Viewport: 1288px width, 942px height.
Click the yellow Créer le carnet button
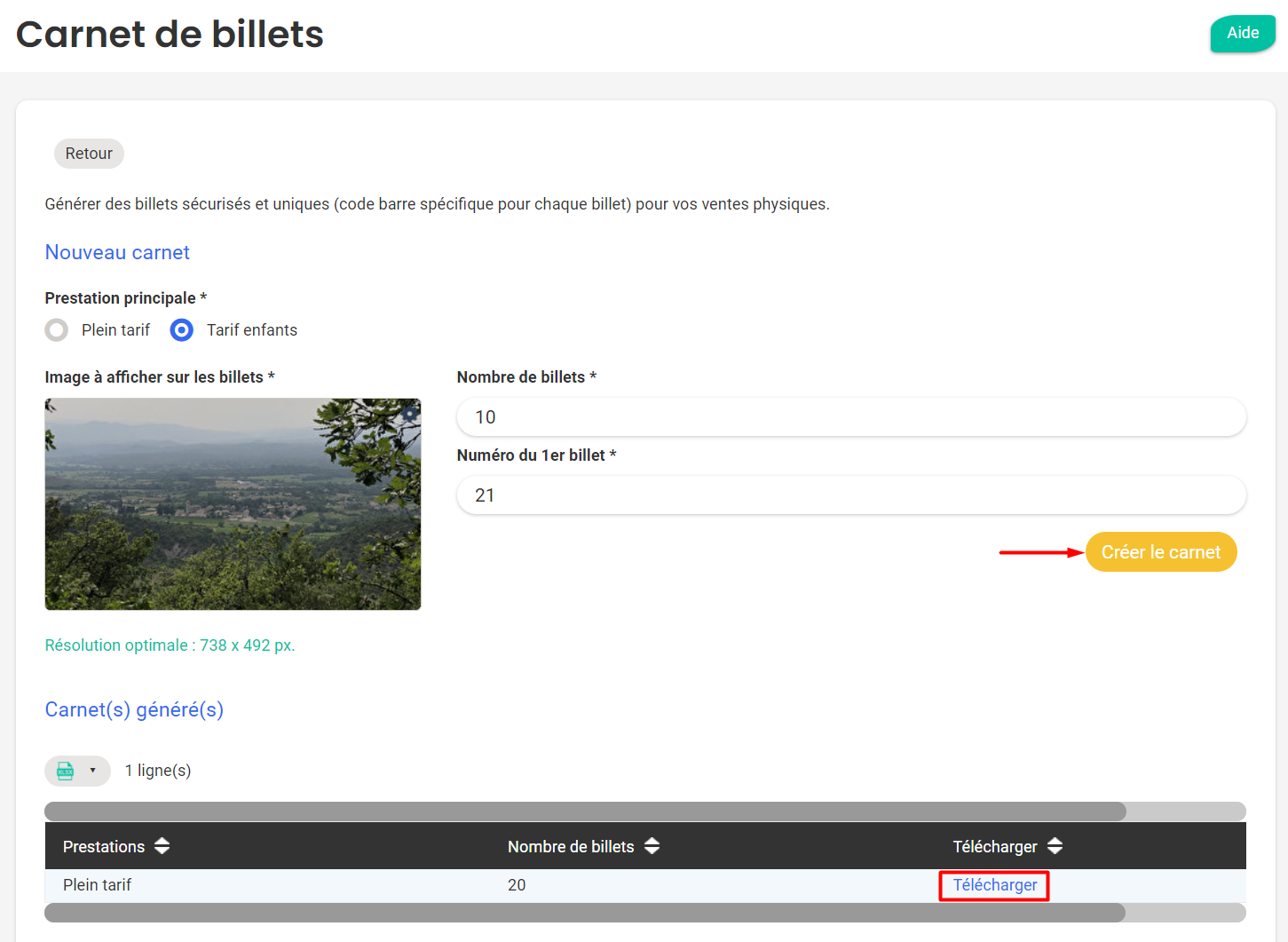click(x=1160, y=552)
